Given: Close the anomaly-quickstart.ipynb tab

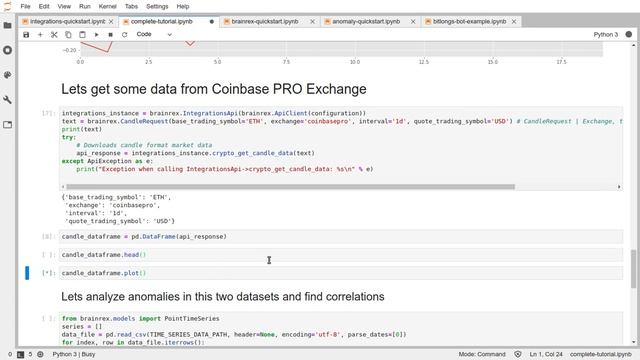Looking at the screenshot, I should pyautogui.click(x=413, y=22).
